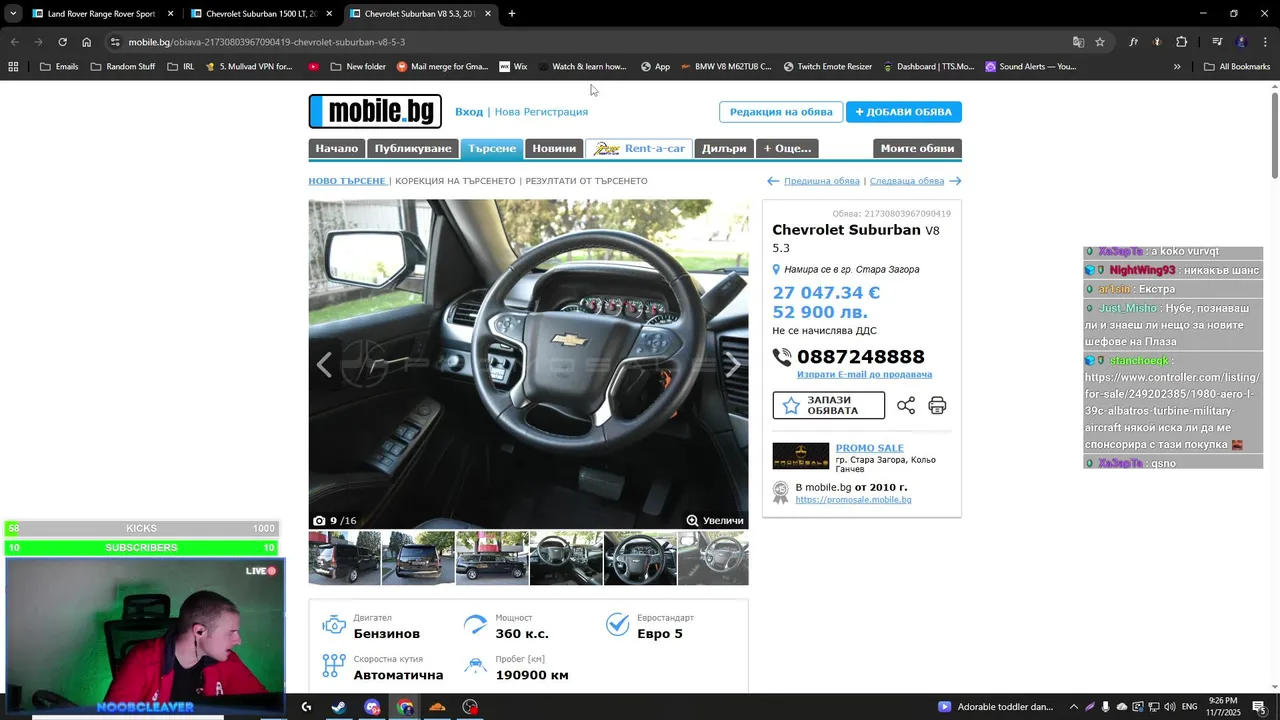This screenshot has width=1280, height=720.
Task: Click the share listing icon
Action: [x=906, y=405]
